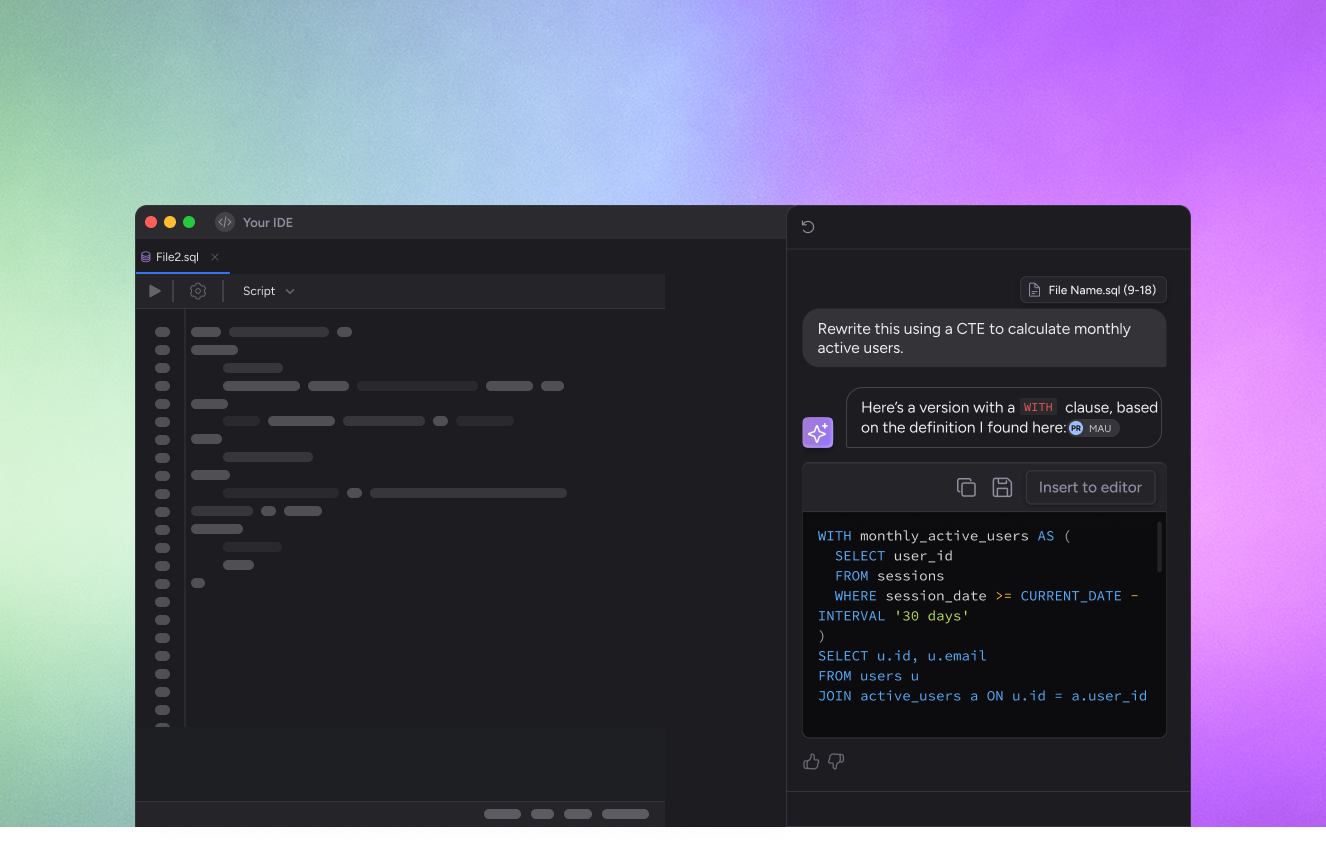Expand the Script dropdown
Screen dimensions: 1326x853
coord(268,291)
